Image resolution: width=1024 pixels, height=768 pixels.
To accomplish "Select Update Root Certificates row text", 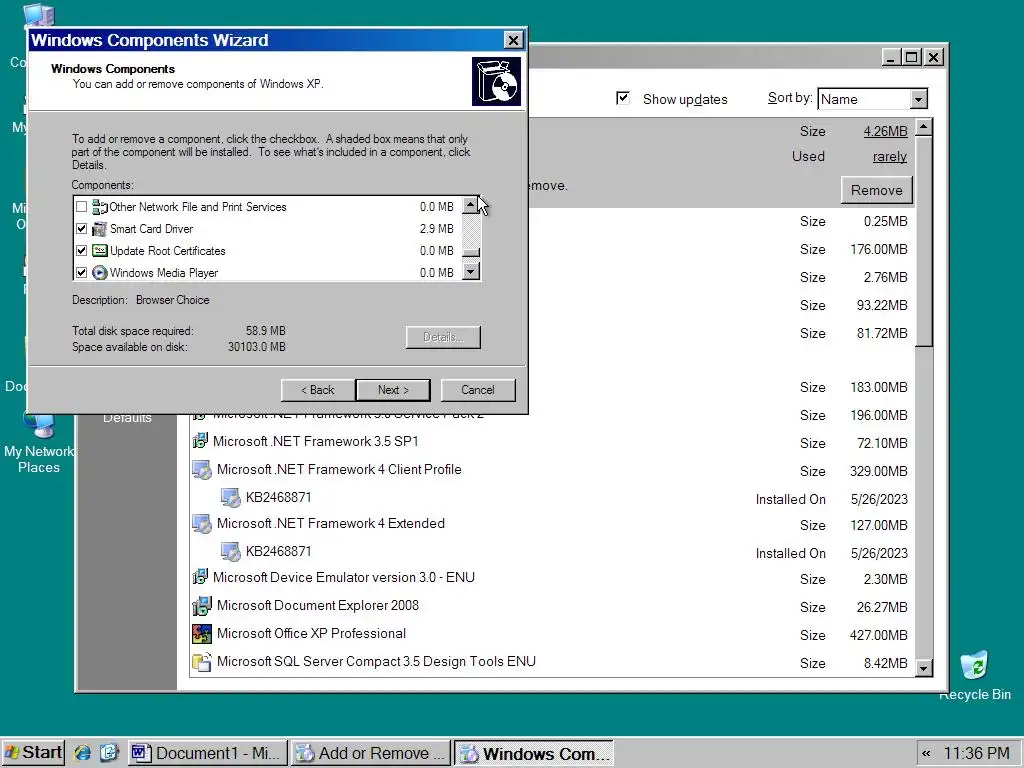I will click(x=168, y=251).
